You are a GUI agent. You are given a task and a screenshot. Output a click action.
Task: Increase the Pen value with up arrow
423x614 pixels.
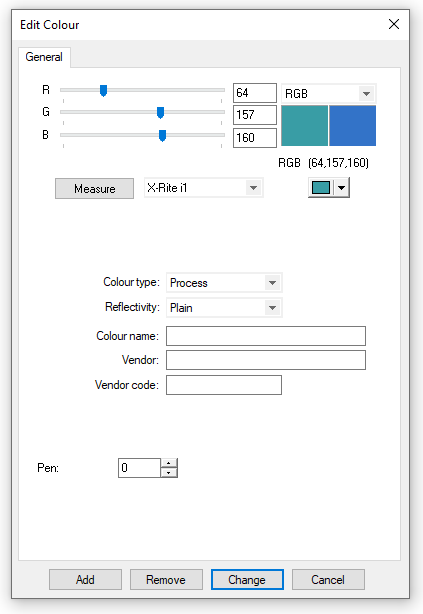point(169,463)
